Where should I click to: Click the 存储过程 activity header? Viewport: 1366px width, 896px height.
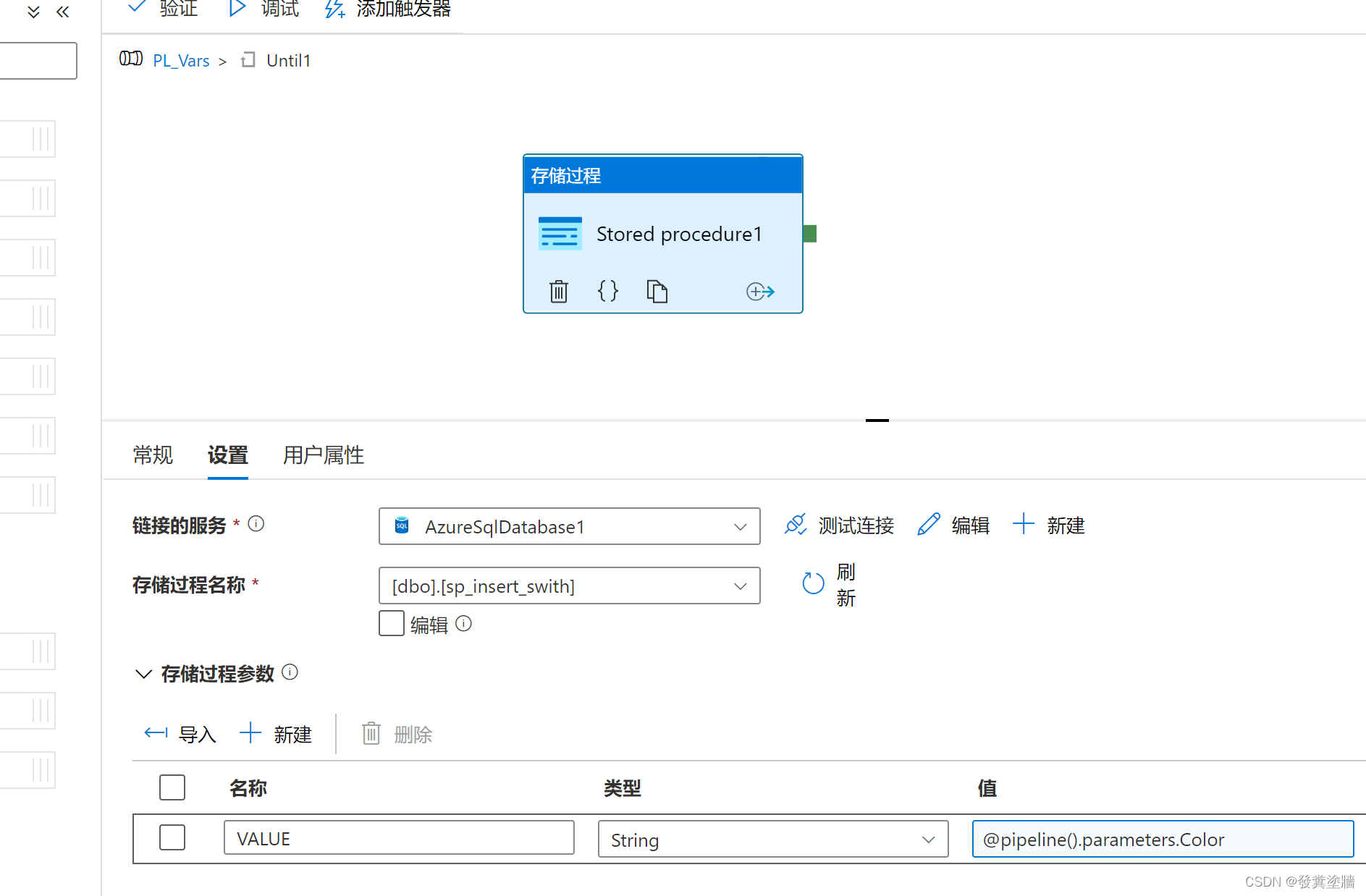(x=663, y=175)
